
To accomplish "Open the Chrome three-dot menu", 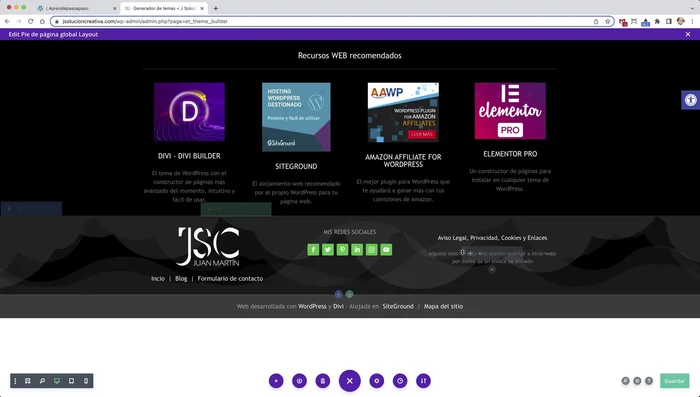I will point(692,21).
